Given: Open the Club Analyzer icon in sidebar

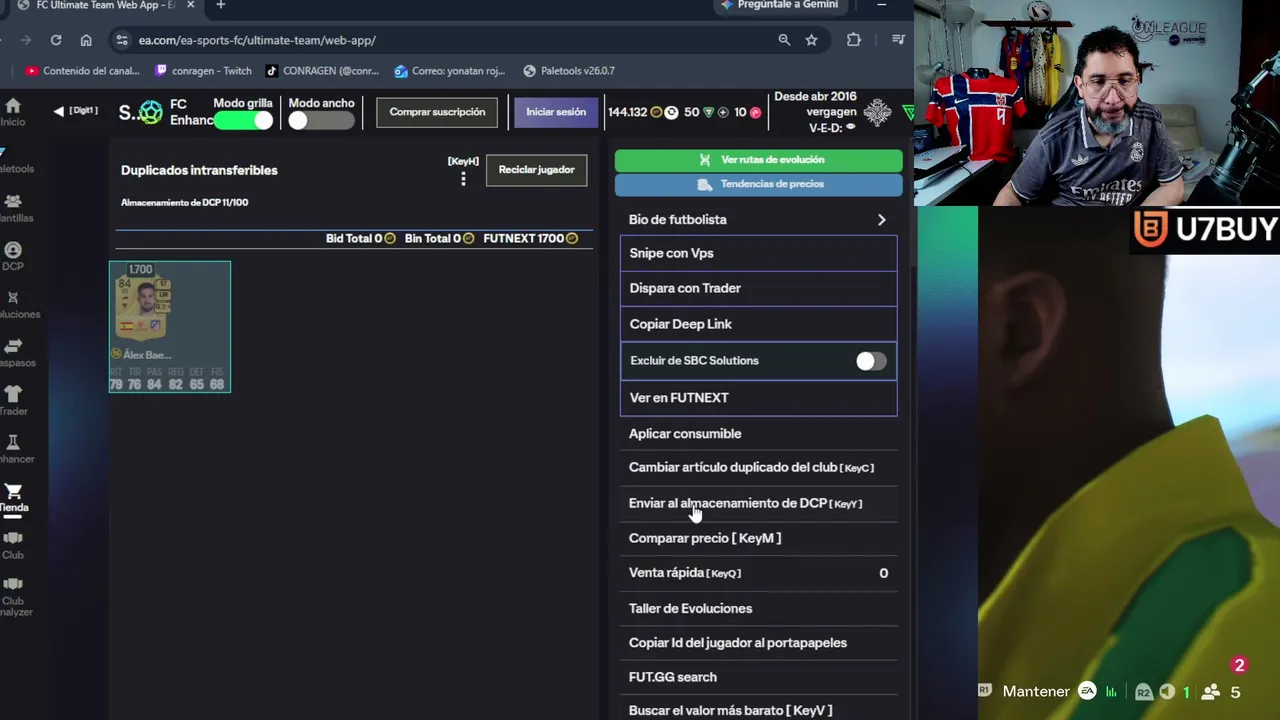Looking at the screenshot, I should point(12,584).
